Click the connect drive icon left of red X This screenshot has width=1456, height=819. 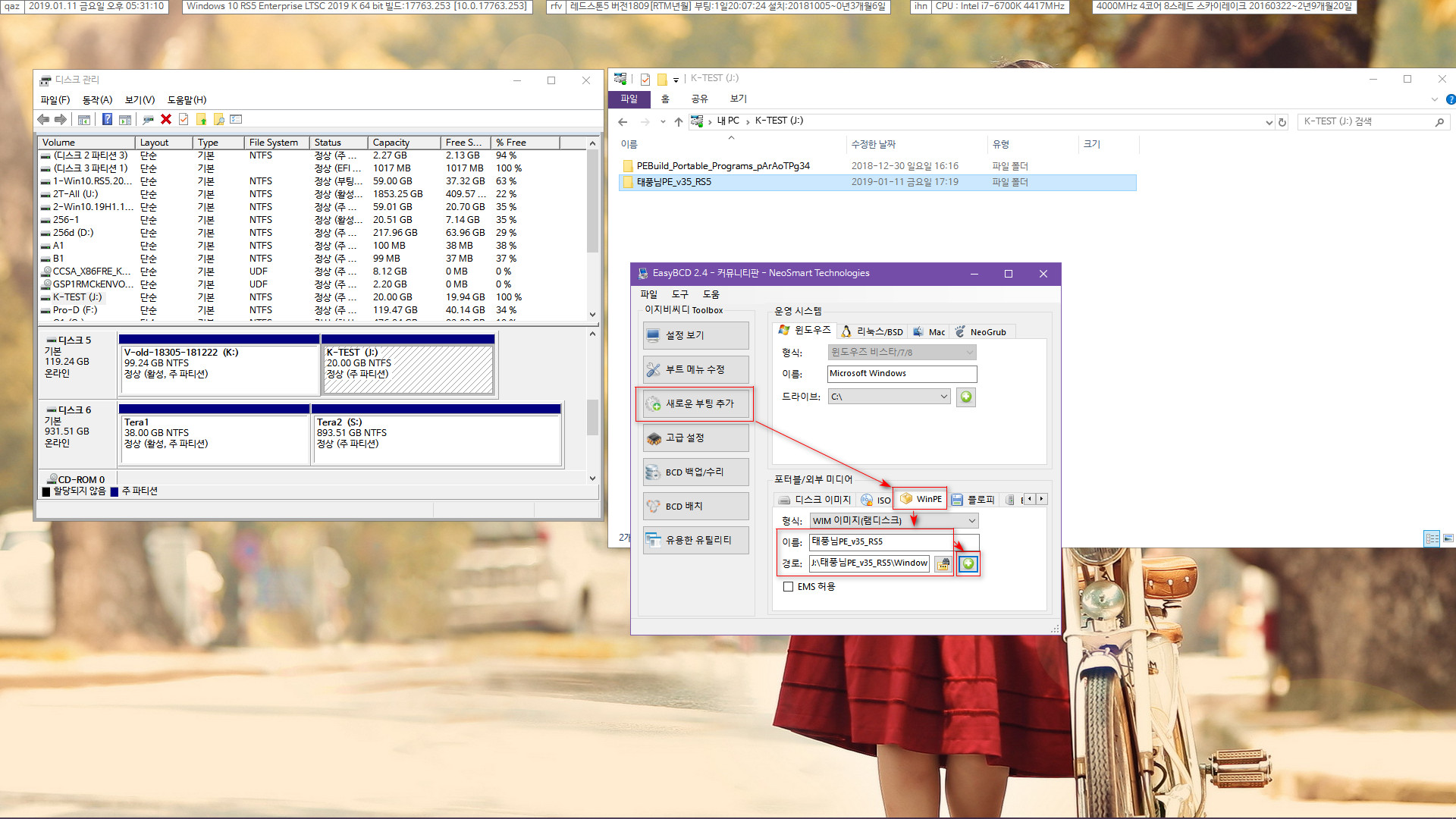[x=148, y=119]
